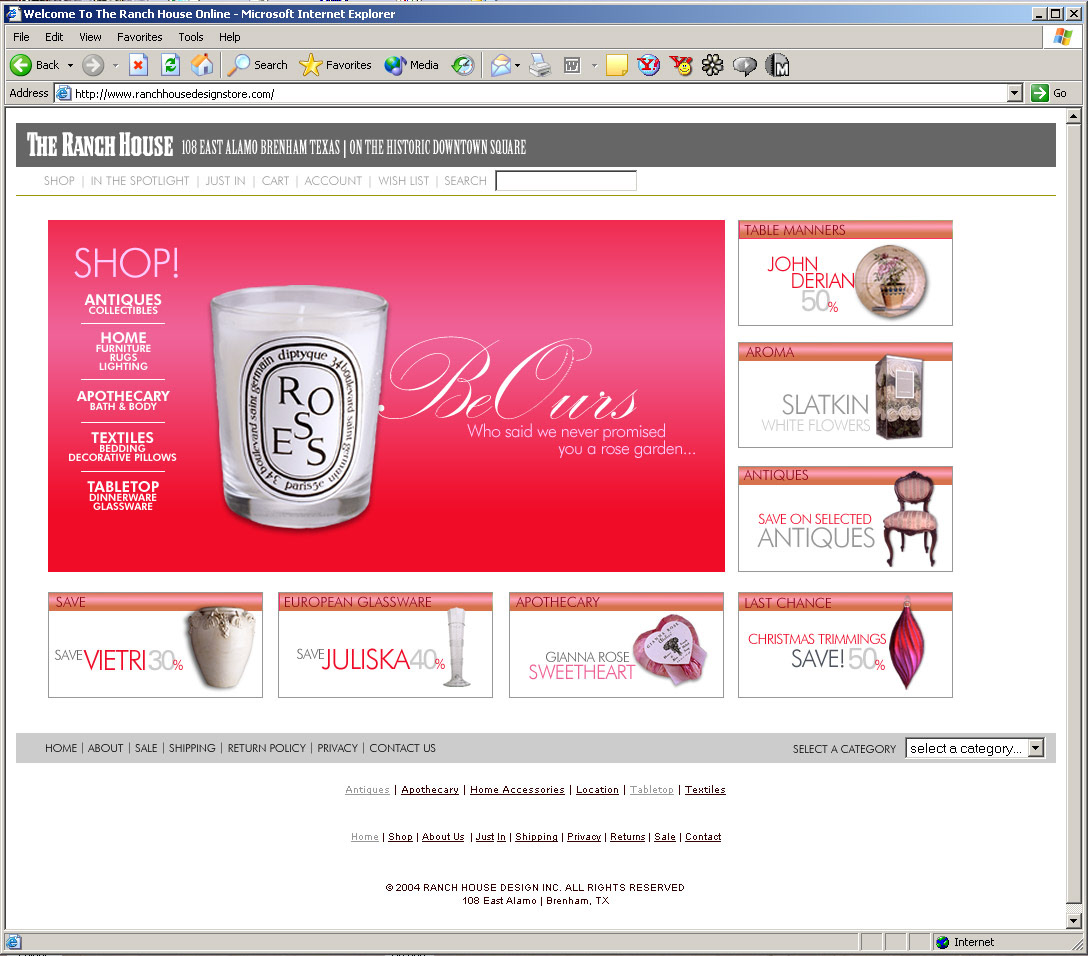Screen dimensions: 1088x956
Task: Open the File menu
Action: 21,37
